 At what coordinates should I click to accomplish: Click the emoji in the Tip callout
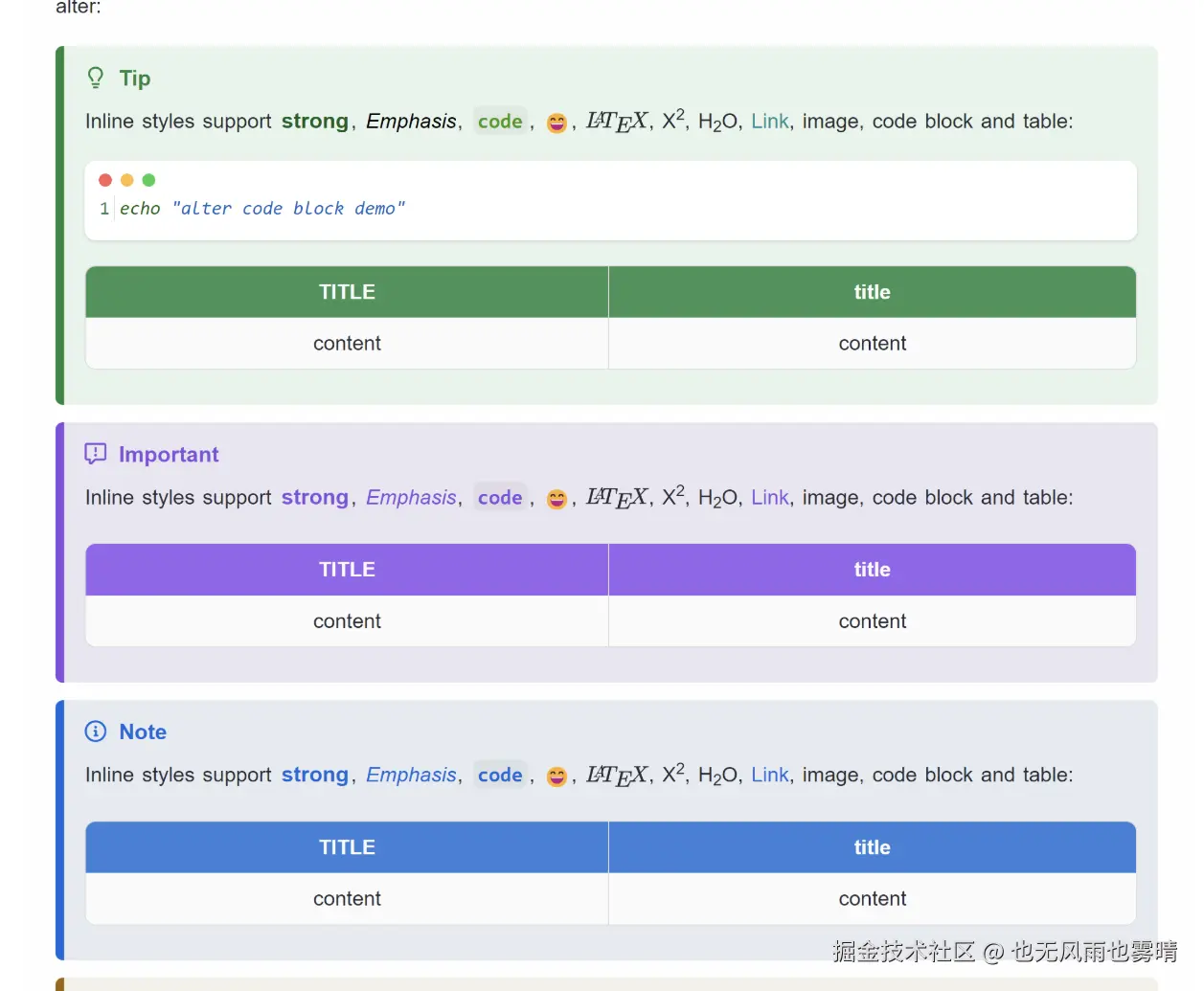[557, 123]
